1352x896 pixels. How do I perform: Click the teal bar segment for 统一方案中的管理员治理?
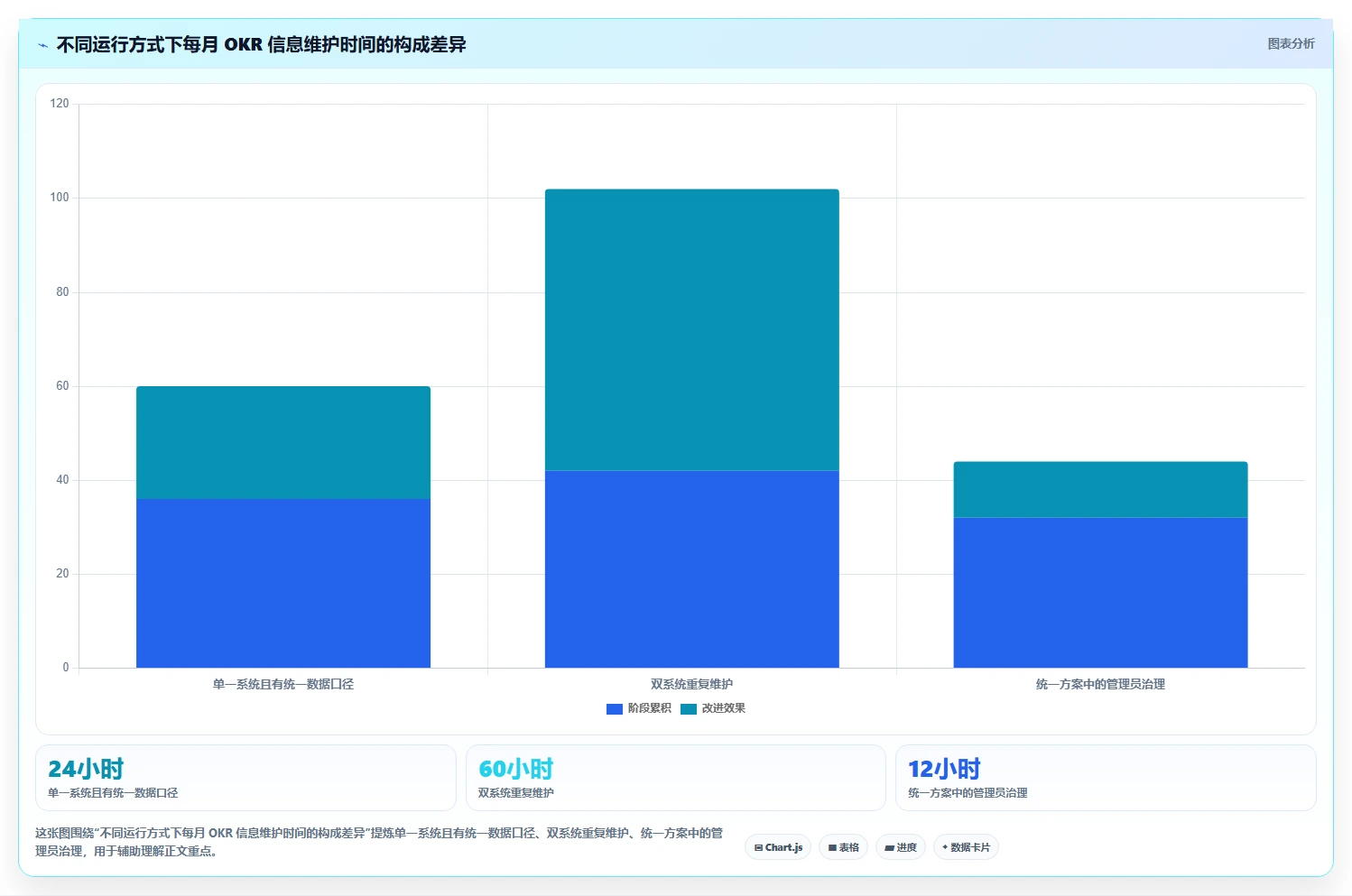tap(1101, 490)
